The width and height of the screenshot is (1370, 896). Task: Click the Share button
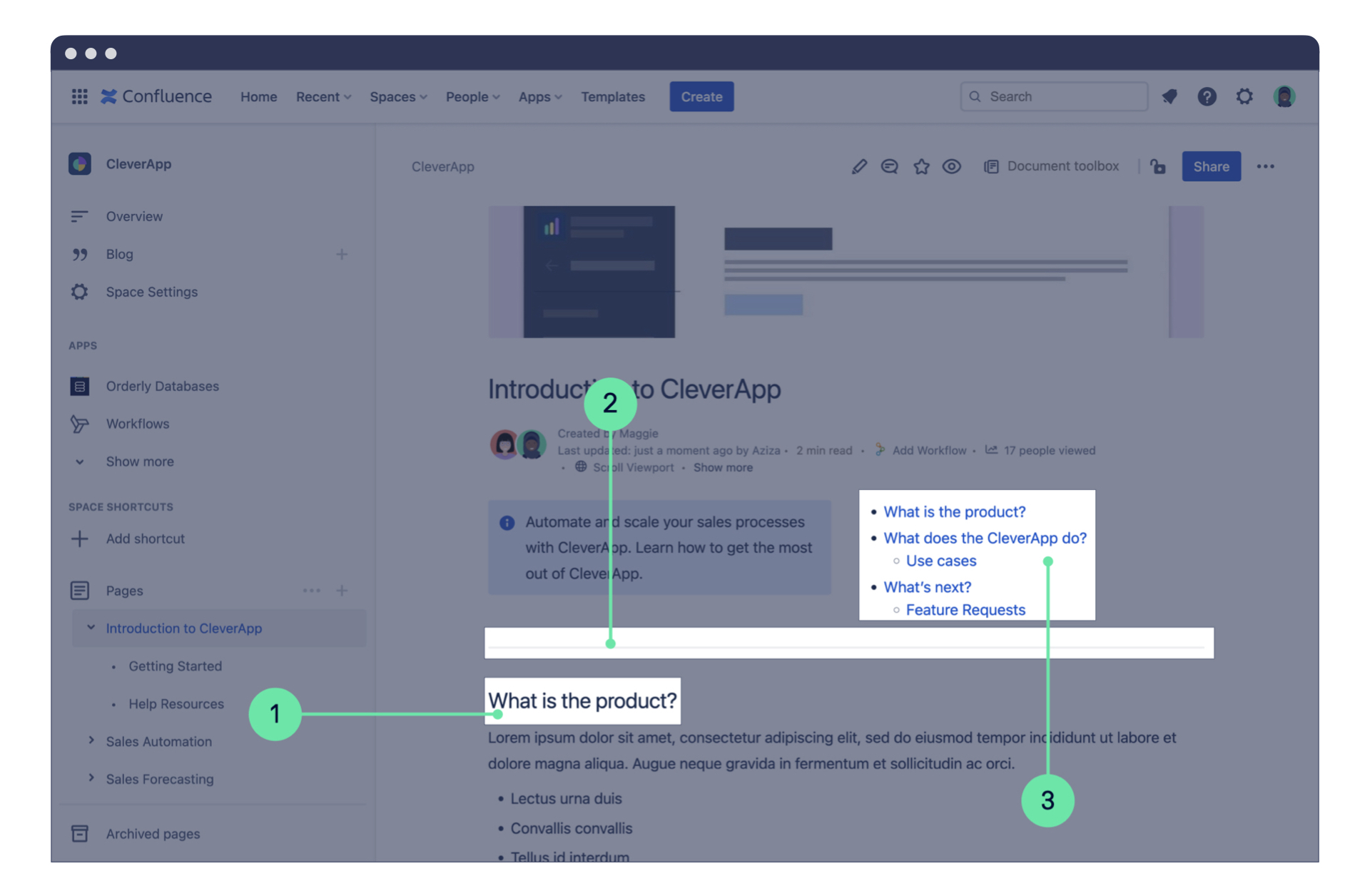tap(1211, 166)
